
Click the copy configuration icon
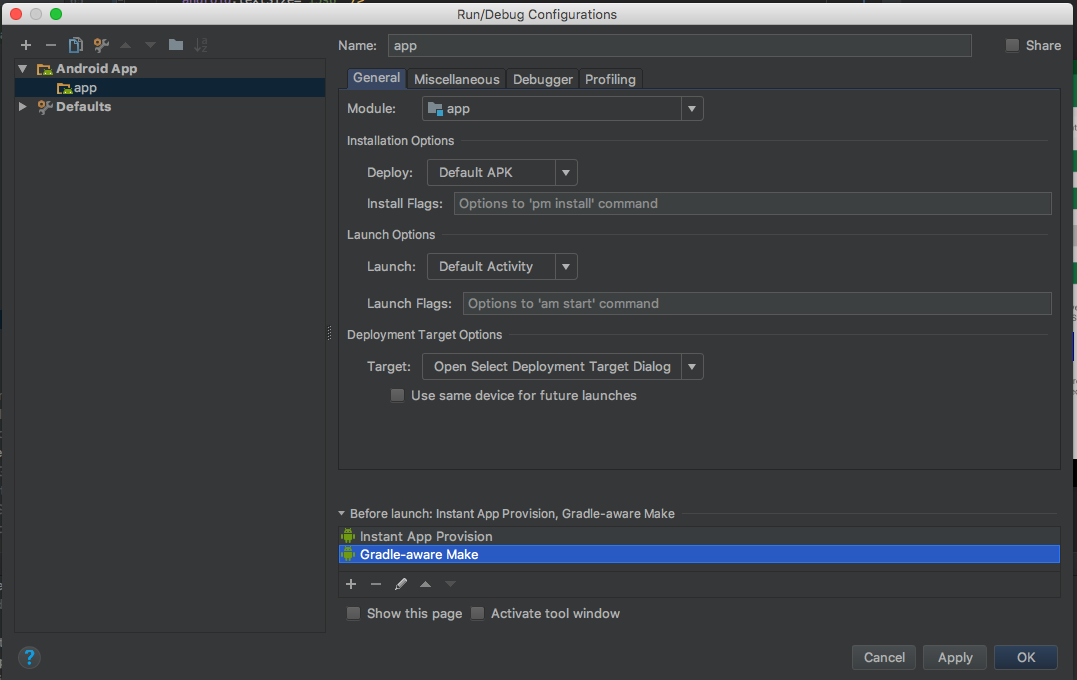click(x=76, y=45)
